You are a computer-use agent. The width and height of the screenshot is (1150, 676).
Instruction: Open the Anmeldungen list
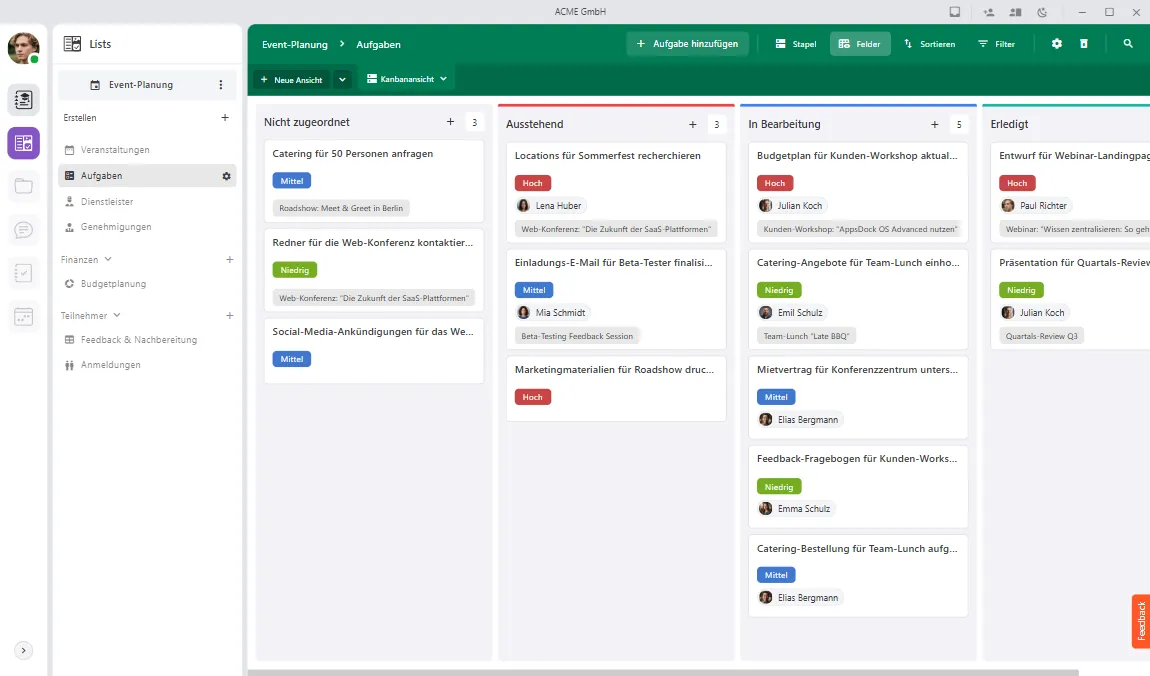(x=147, y=365)
